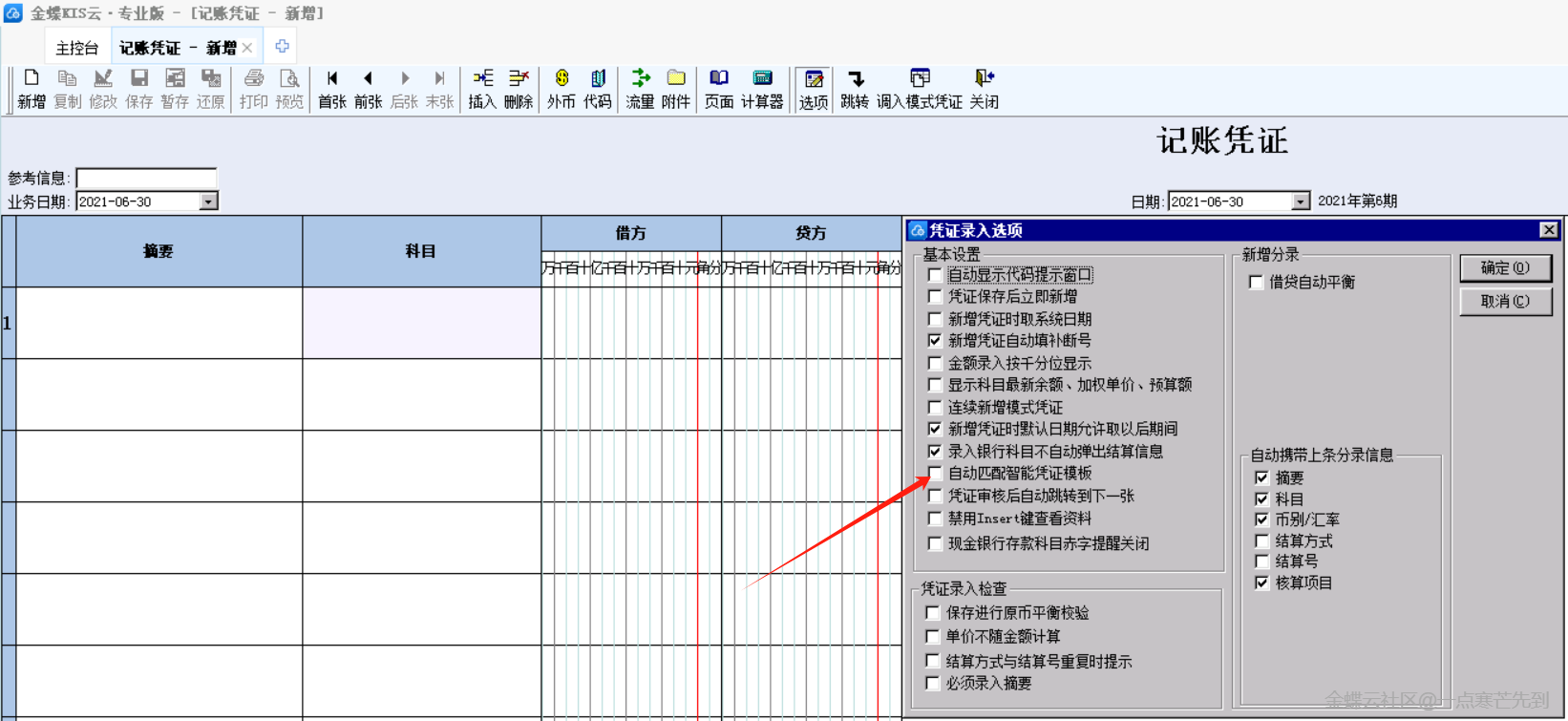Enable the 自动匹配智能凭证模板 checkbox

(936, 474)
